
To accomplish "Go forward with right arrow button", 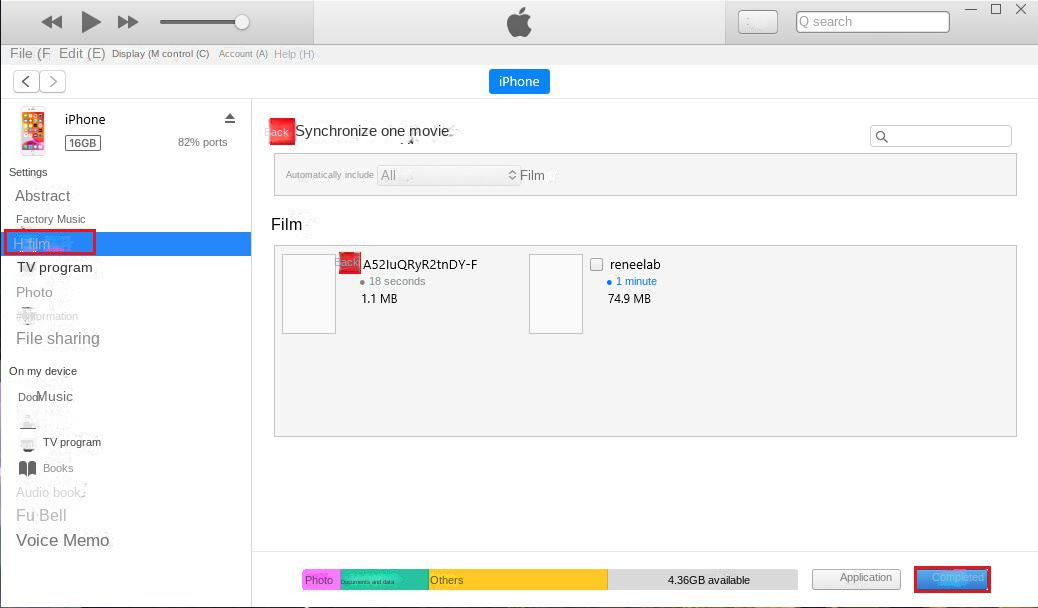I will point(52,82).
